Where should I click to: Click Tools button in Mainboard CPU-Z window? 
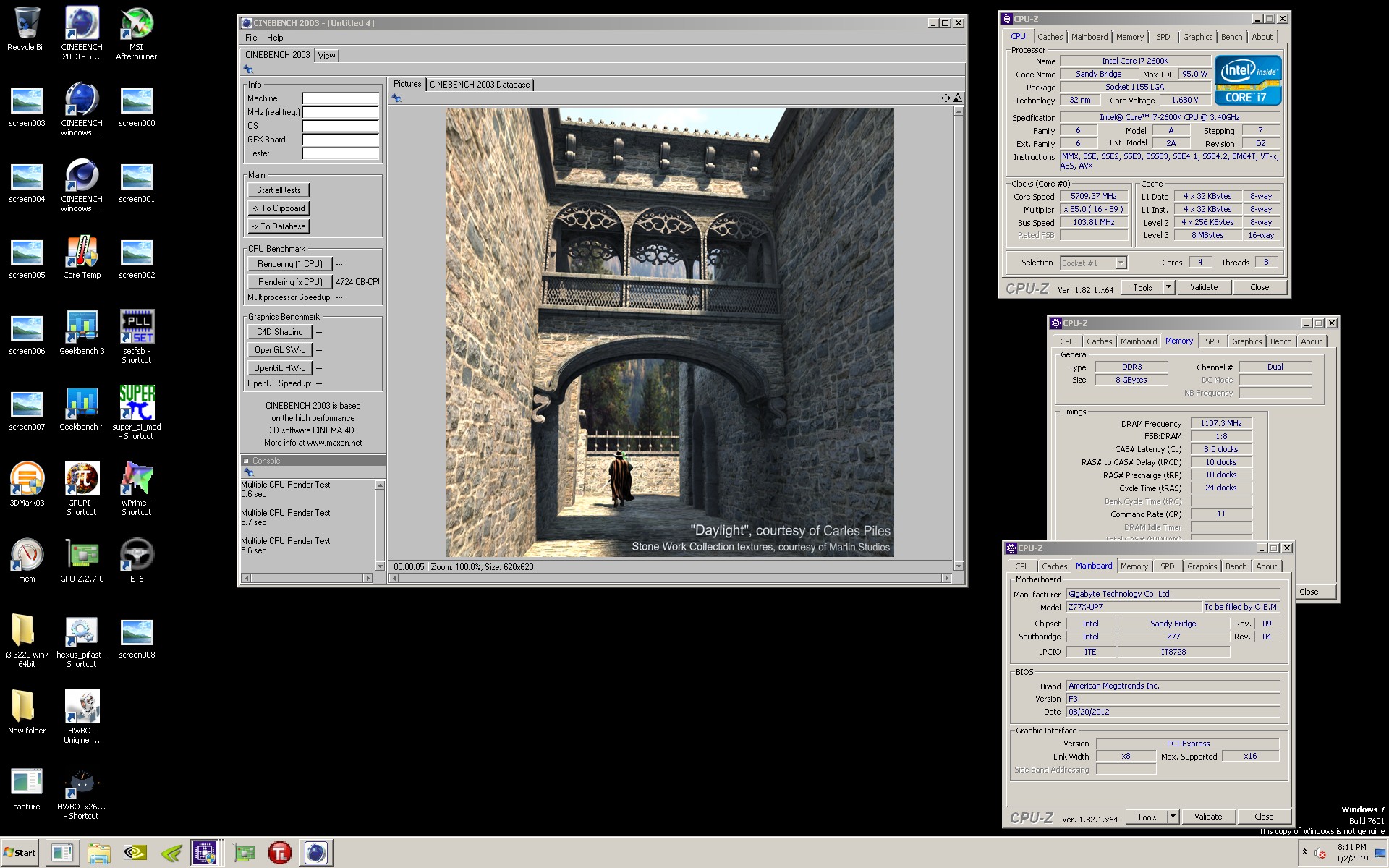point(1147,817)
